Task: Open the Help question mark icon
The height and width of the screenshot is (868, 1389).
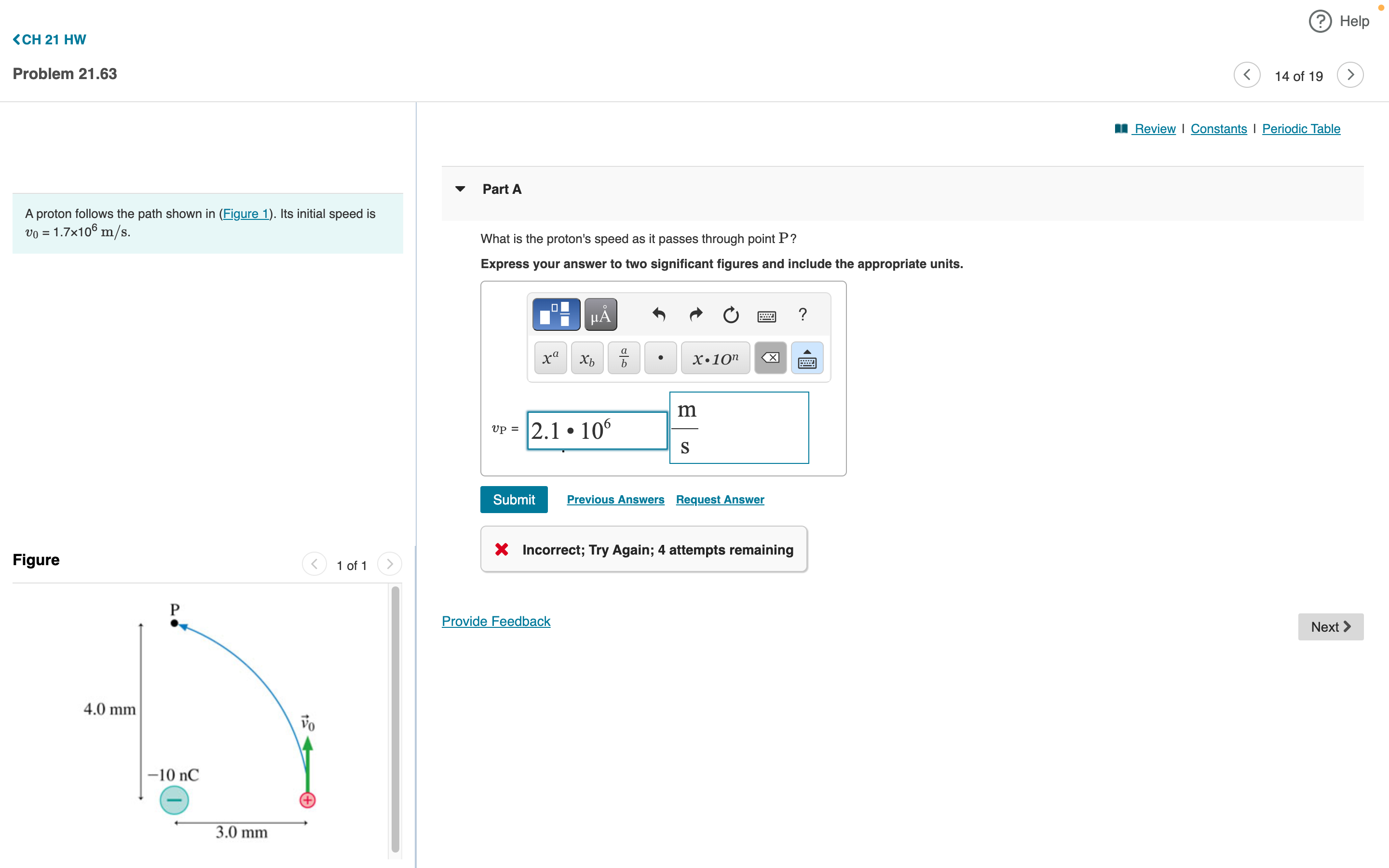Action: [1319, 21]
